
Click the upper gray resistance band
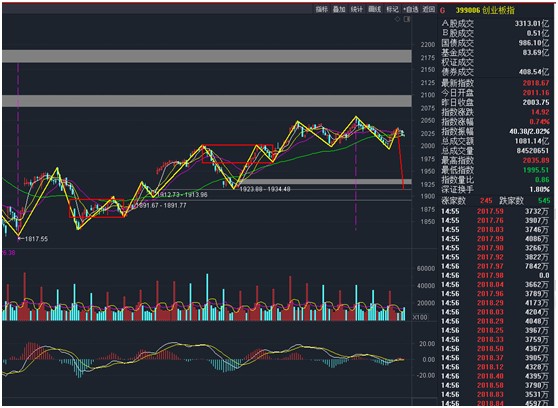(x=207, y=56)
